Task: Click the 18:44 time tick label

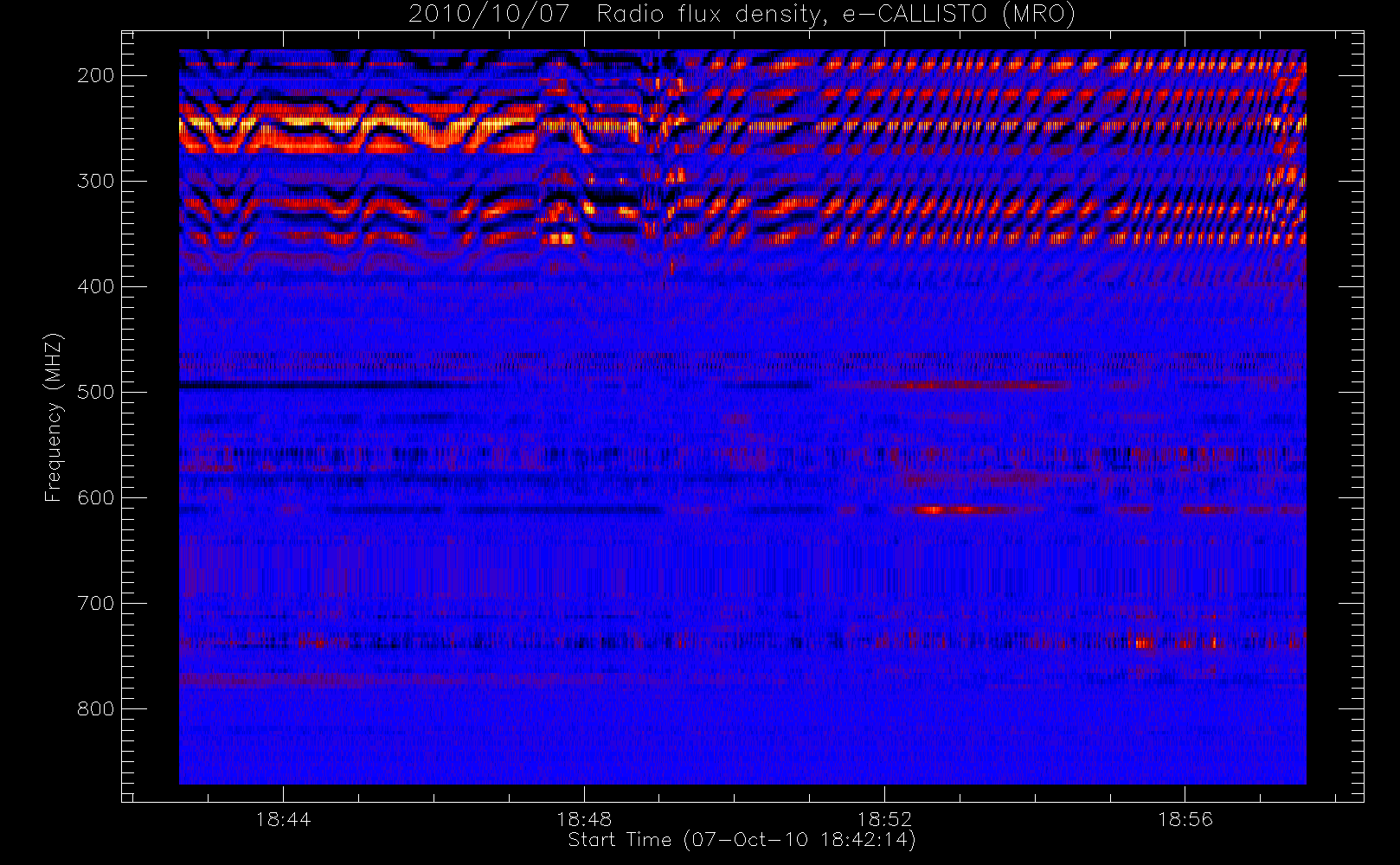Action: (283, 819)
